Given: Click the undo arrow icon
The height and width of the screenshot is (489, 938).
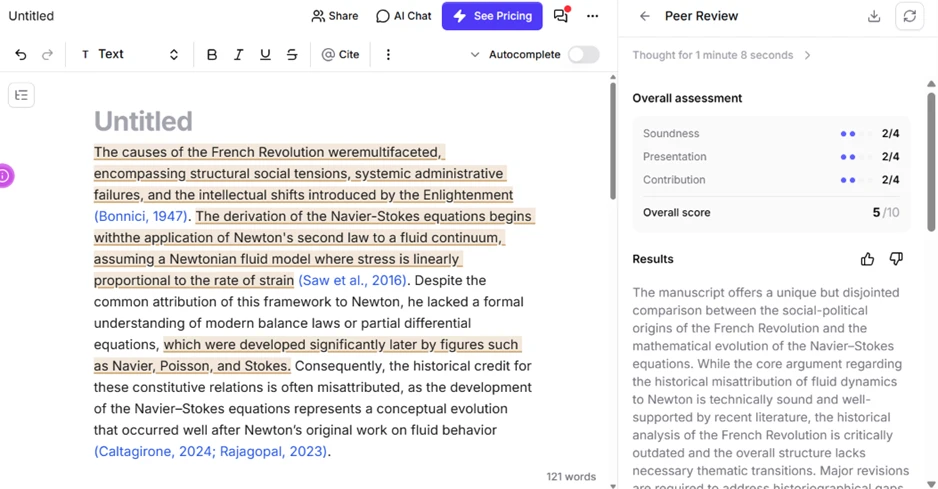Looking at the screenshot, I should (21, 54).
